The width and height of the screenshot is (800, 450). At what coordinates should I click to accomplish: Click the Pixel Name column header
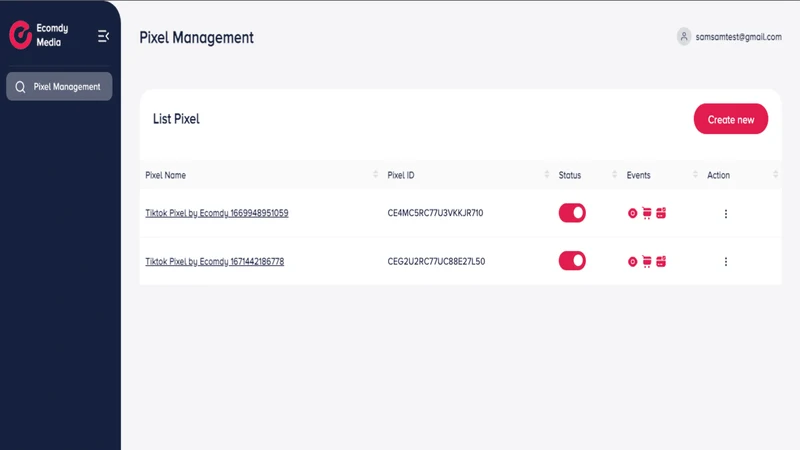(x=165, y=175)
